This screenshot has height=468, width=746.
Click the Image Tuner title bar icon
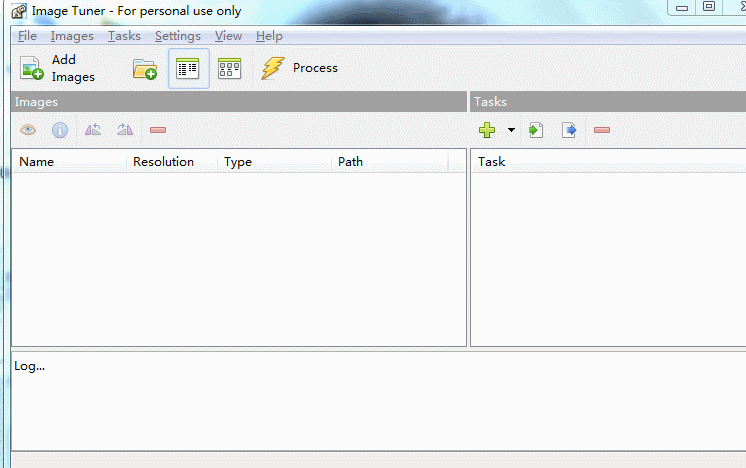pyautogui.click(x=19, y=10)
